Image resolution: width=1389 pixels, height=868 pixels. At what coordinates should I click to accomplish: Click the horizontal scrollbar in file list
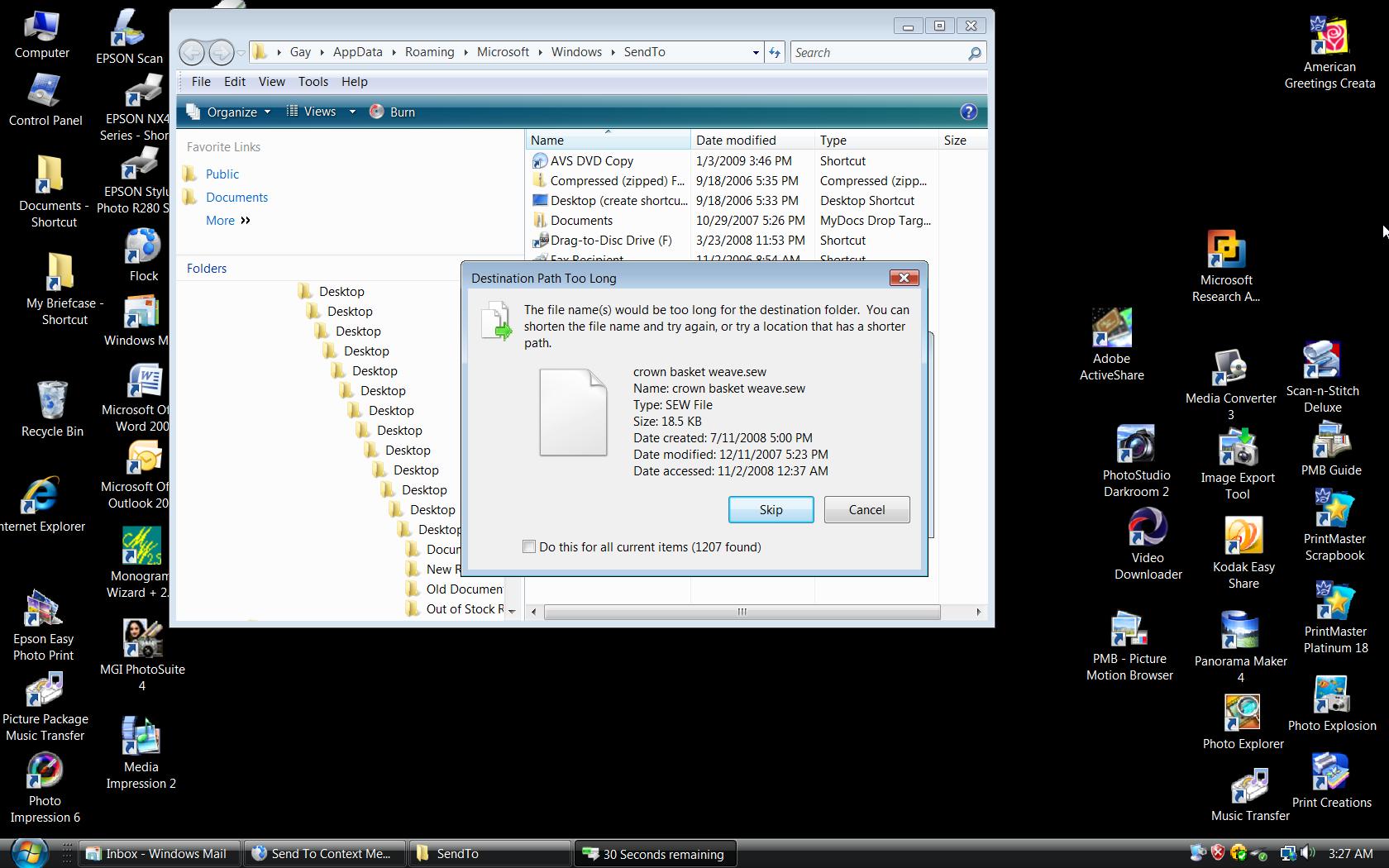tap(742, 612)
